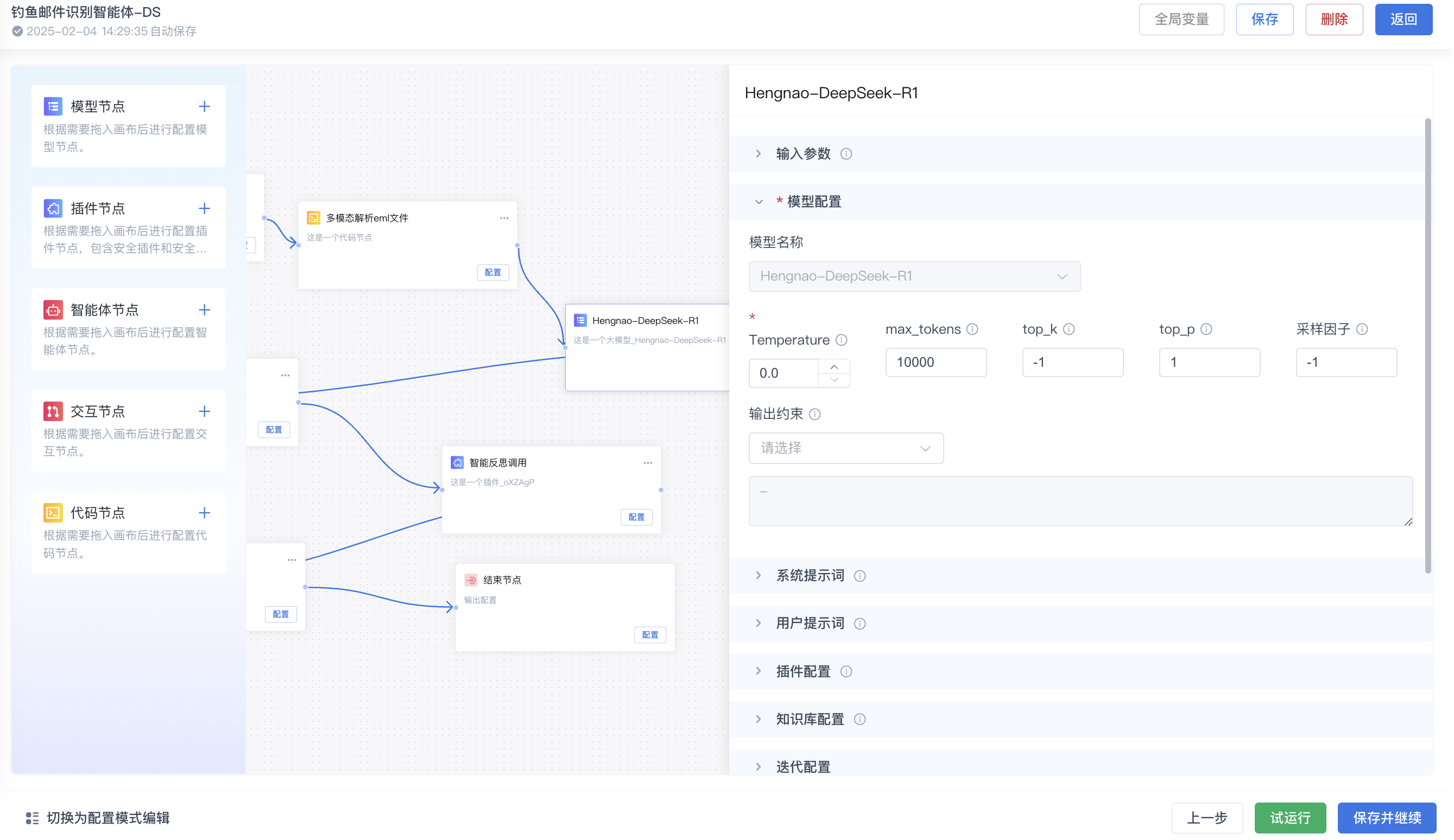Open the 输出约束 请选择 dropdown
The height and width of the screenshot is (840, 1454).
coord(846,448)
